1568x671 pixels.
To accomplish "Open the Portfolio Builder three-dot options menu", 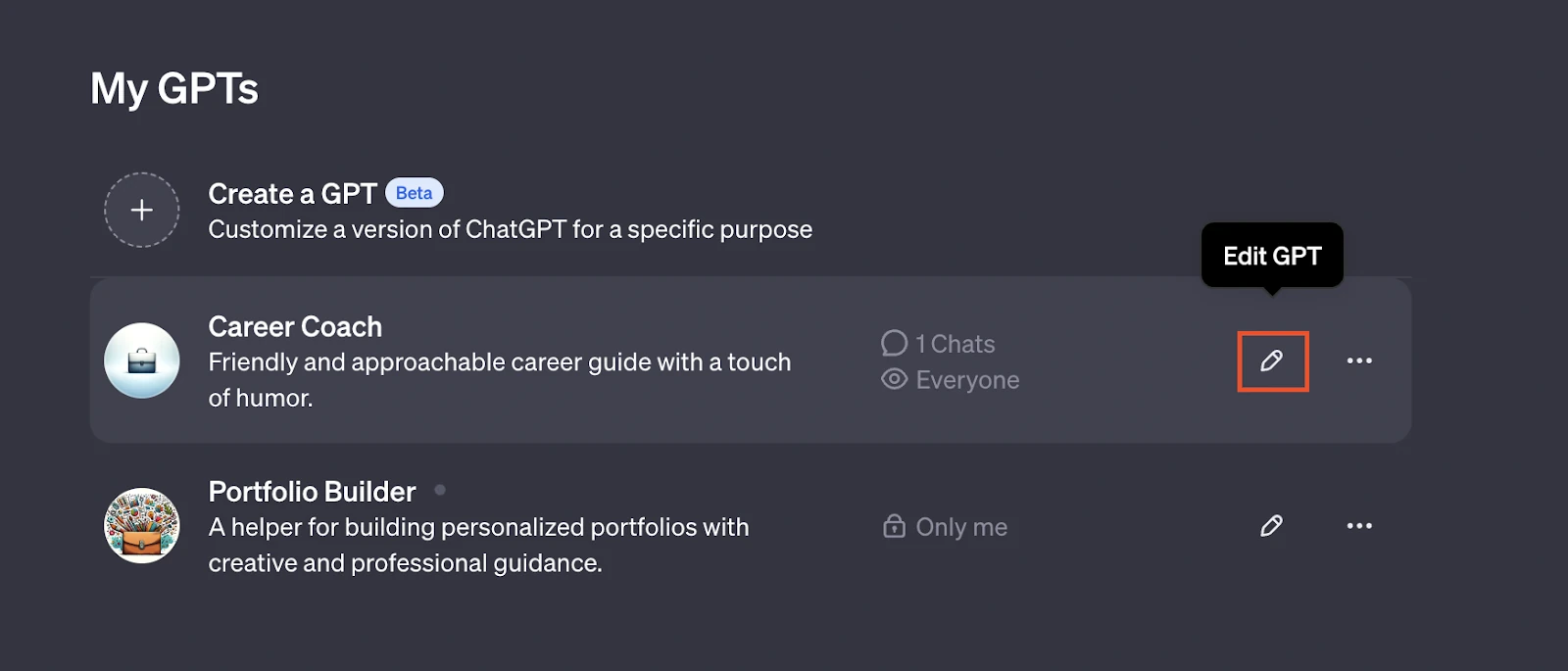I will [1359, 526].
